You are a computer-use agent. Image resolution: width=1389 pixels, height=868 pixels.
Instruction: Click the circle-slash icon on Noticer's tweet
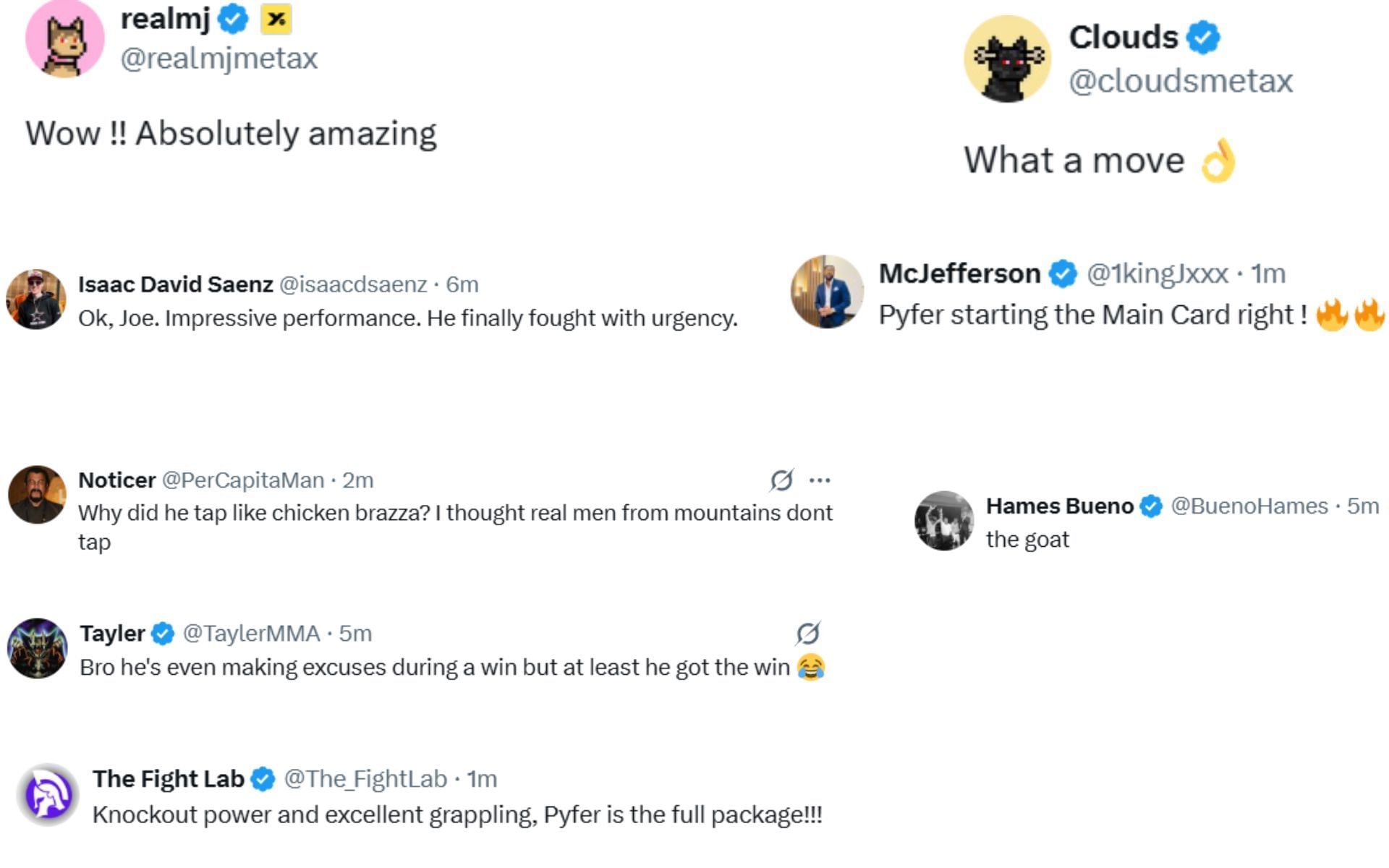click(x=781, y=480)
